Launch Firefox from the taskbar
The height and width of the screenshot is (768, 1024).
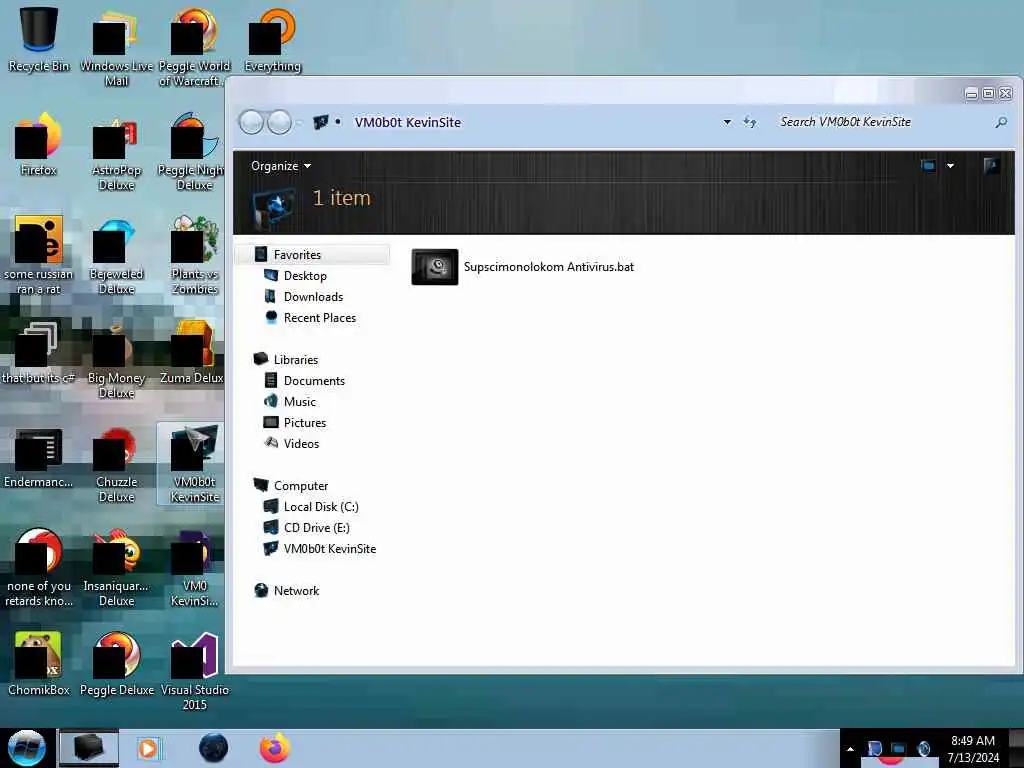[275, 748]
